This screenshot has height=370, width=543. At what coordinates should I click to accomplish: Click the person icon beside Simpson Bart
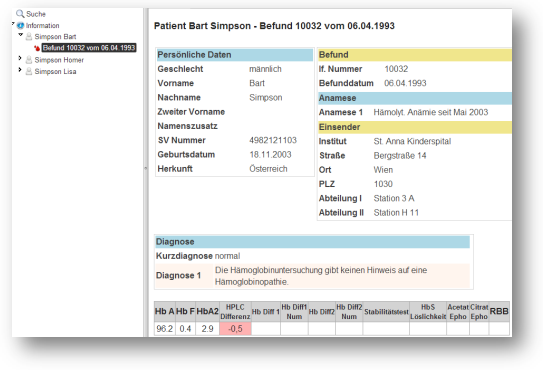pyautogui.click(x=29, y=36)
